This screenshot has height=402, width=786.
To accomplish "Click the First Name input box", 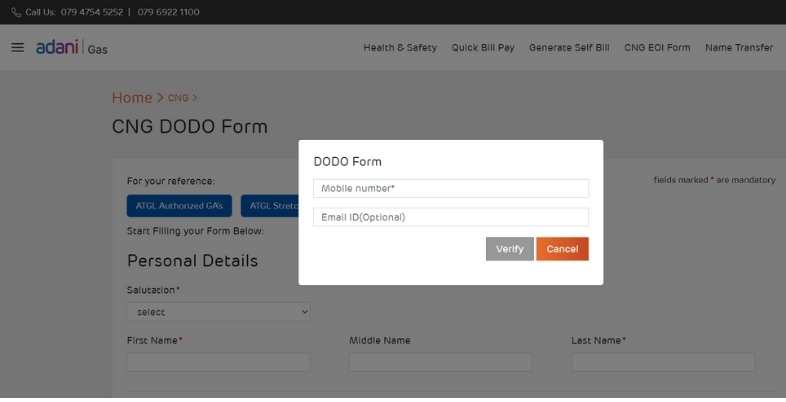I will (x=218, y=362).
